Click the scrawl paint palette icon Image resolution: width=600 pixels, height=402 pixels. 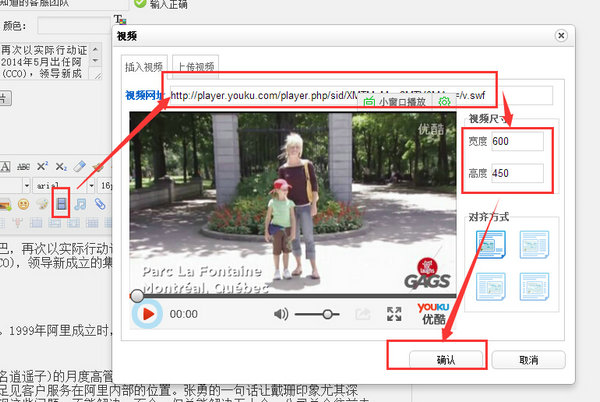tap(42, 204)
